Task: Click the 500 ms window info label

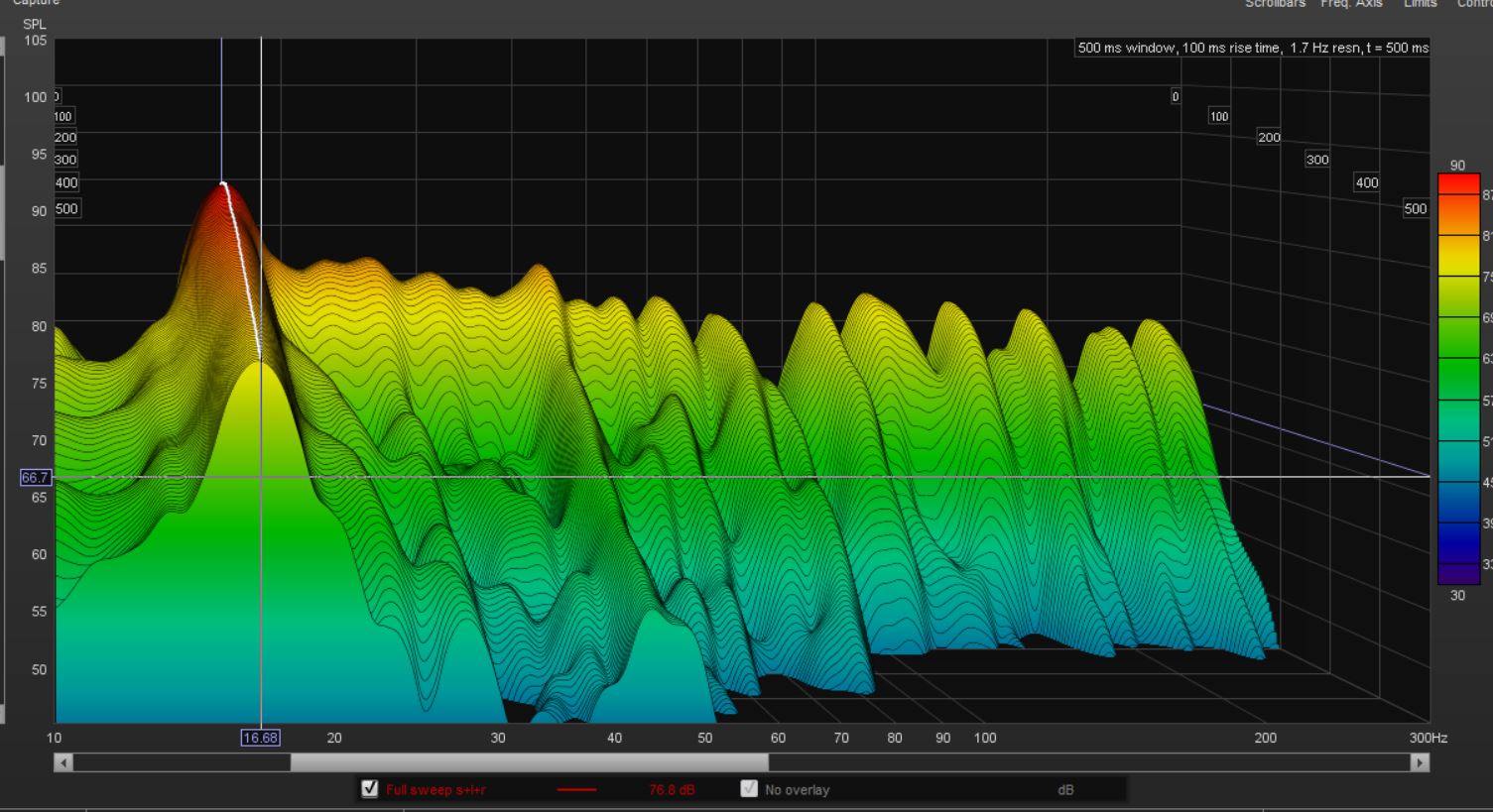Action: tap(1253, 48)
